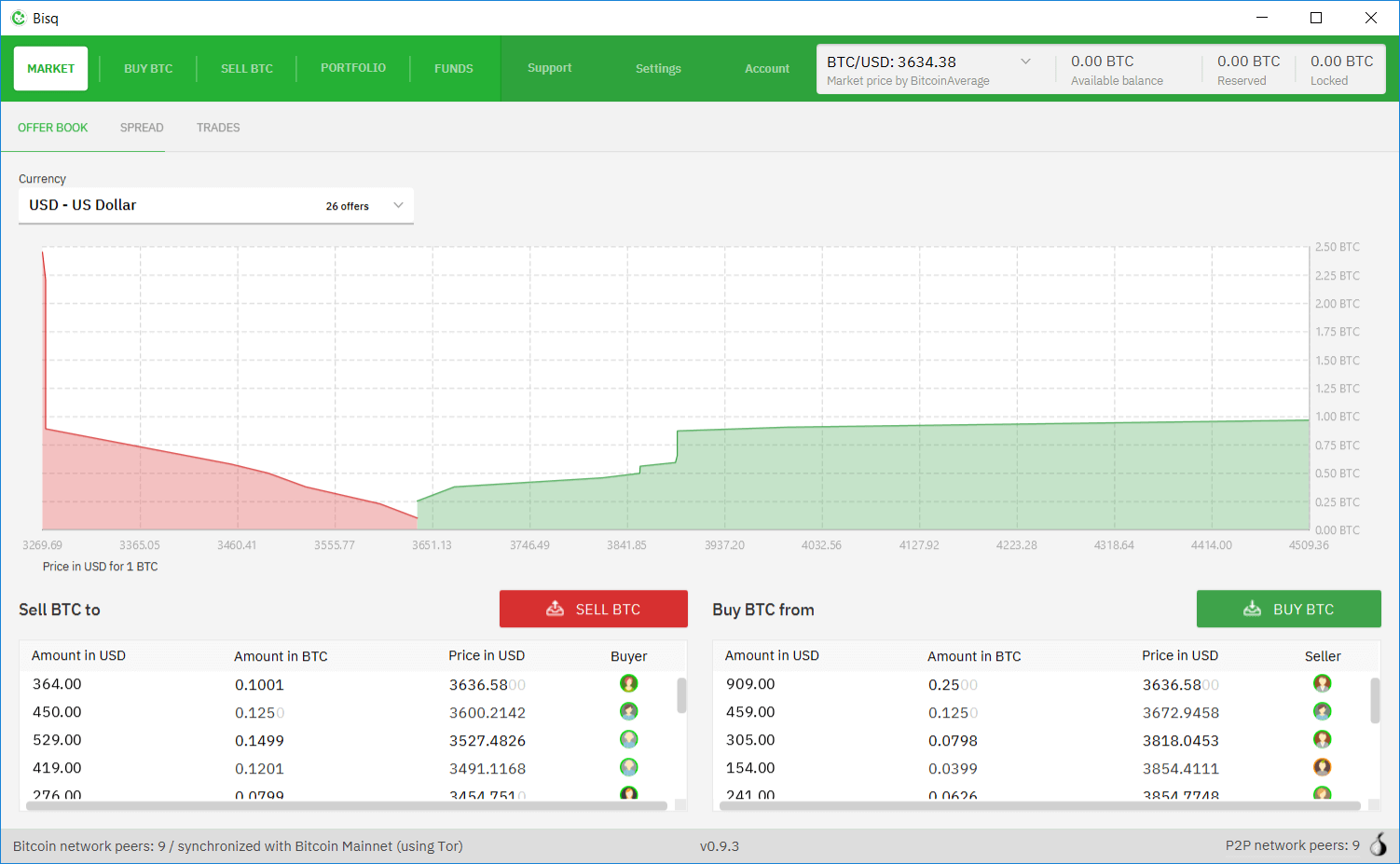Sort buy offers by Seller column
Viewport: 1400px width, 864px height.
[1323, 656]
